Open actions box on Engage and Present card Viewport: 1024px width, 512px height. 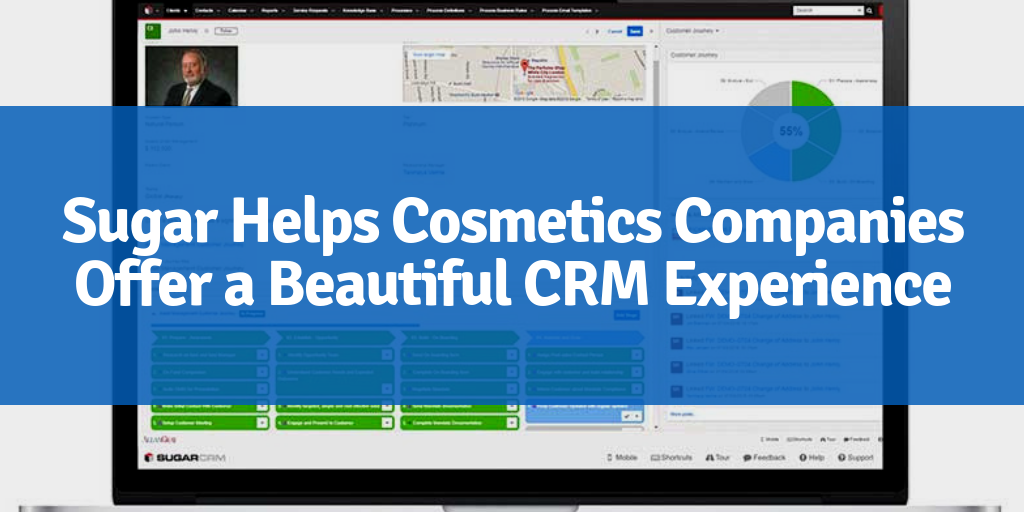(387, 423)
